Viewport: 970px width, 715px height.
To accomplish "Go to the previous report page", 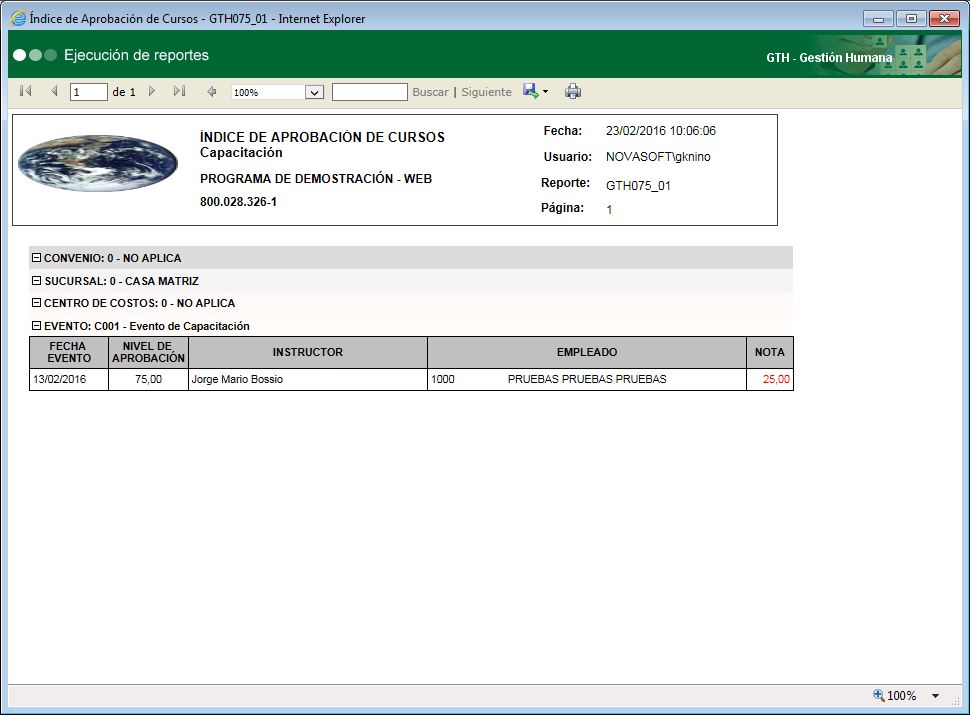I will click(54, 92).
